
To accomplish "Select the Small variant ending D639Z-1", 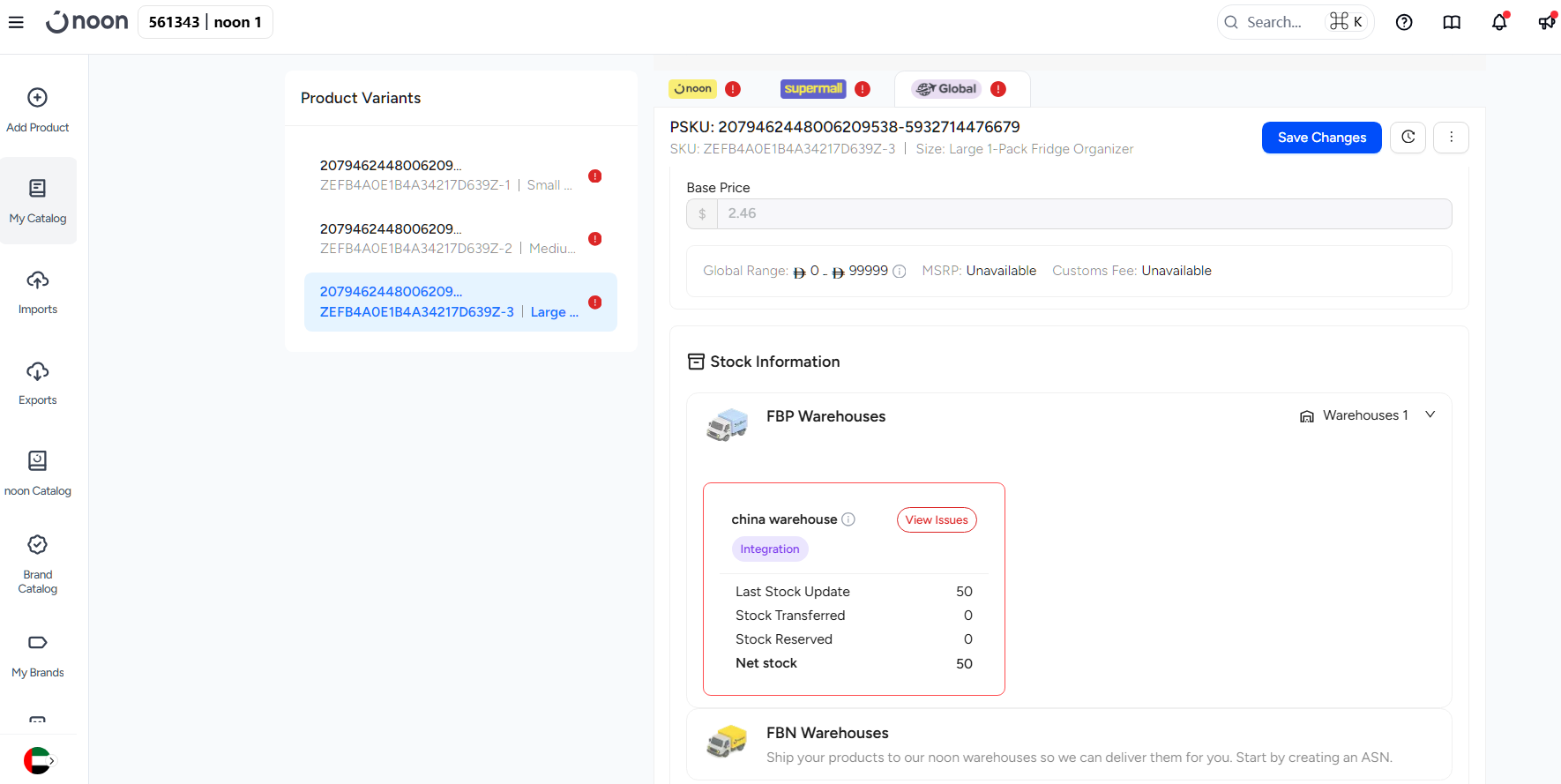I will click(x=460, y=175).
